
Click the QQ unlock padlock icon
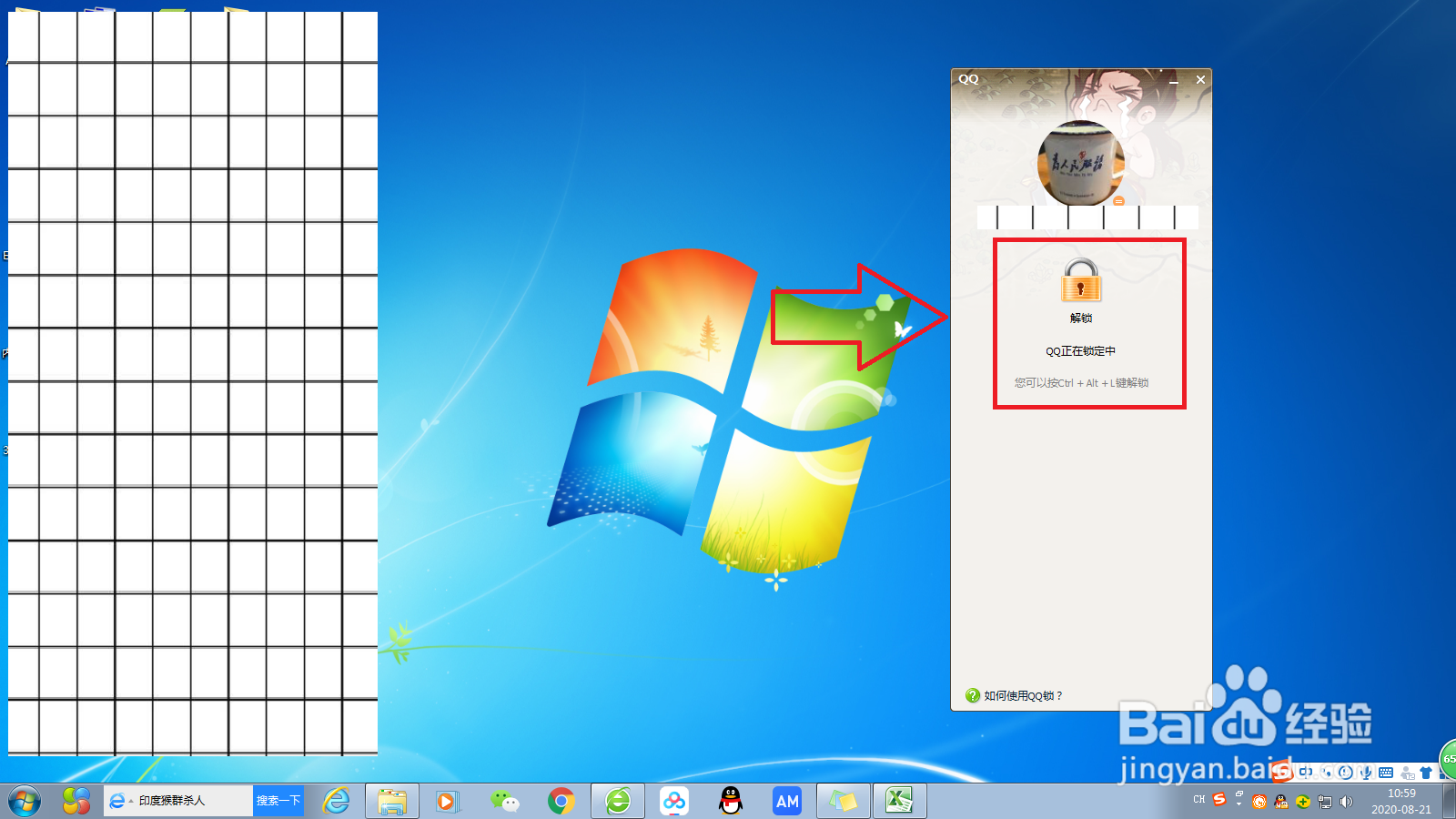point(1080,280)
